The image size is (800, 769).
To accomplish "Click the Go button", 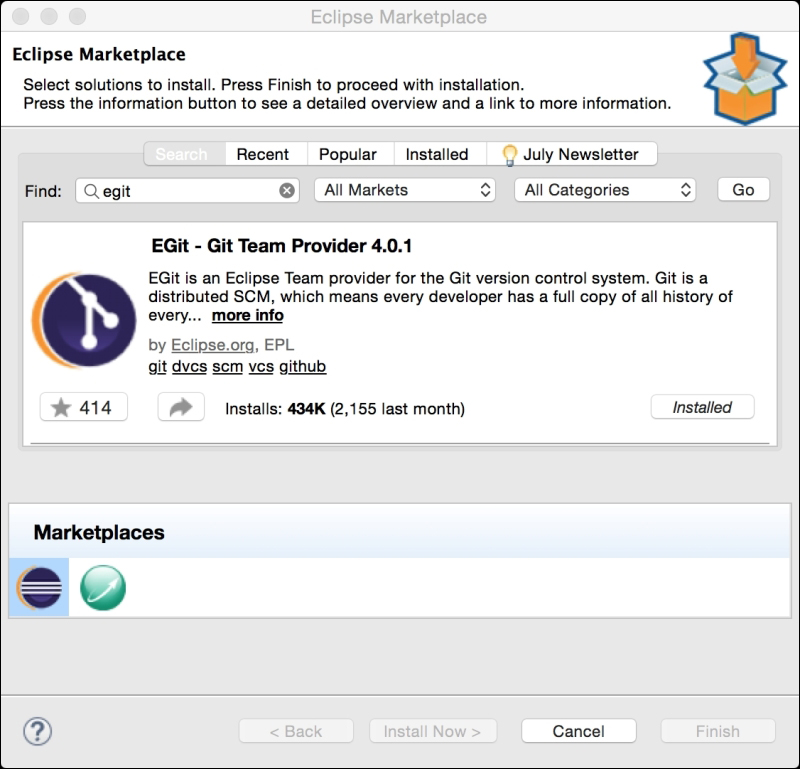I will pyautogui.click(x=743, y=190).
